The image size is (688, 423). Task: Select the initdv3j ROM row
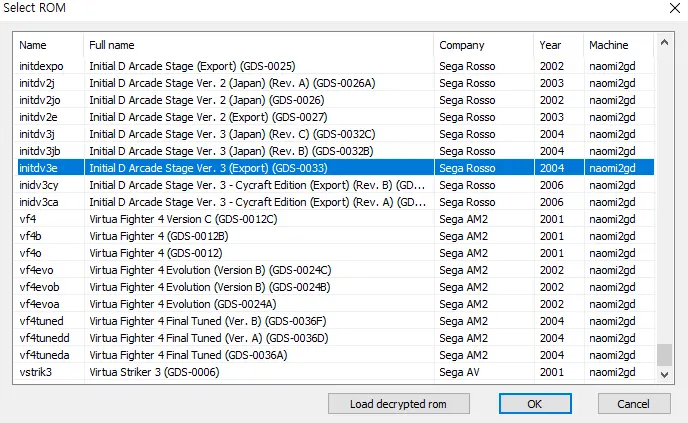pyautogui.click(x=335, y=134)
